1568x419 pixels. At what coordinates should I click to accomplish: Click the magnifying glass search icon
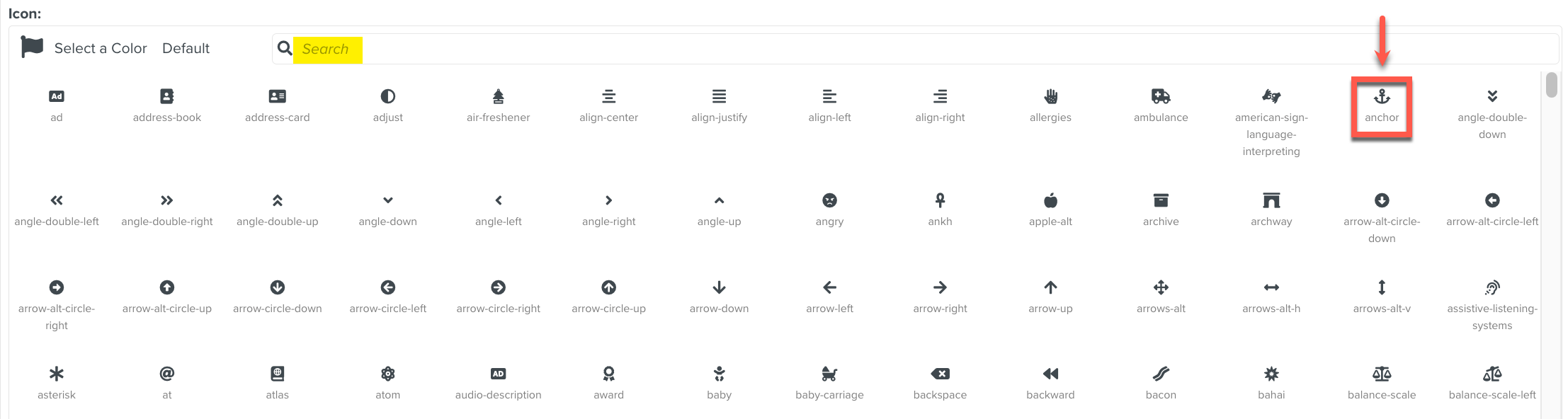[285, 49]
